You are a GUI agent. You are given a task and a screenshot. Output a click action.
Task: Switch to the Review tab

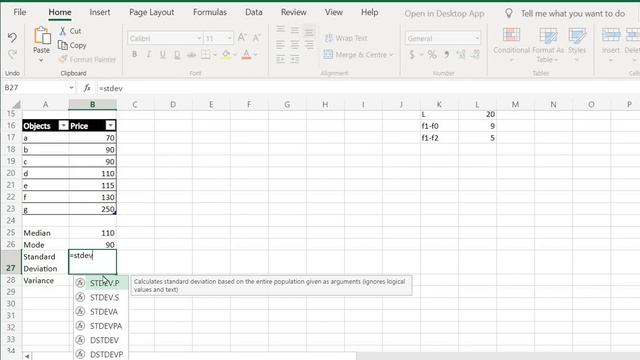point(293,12)
